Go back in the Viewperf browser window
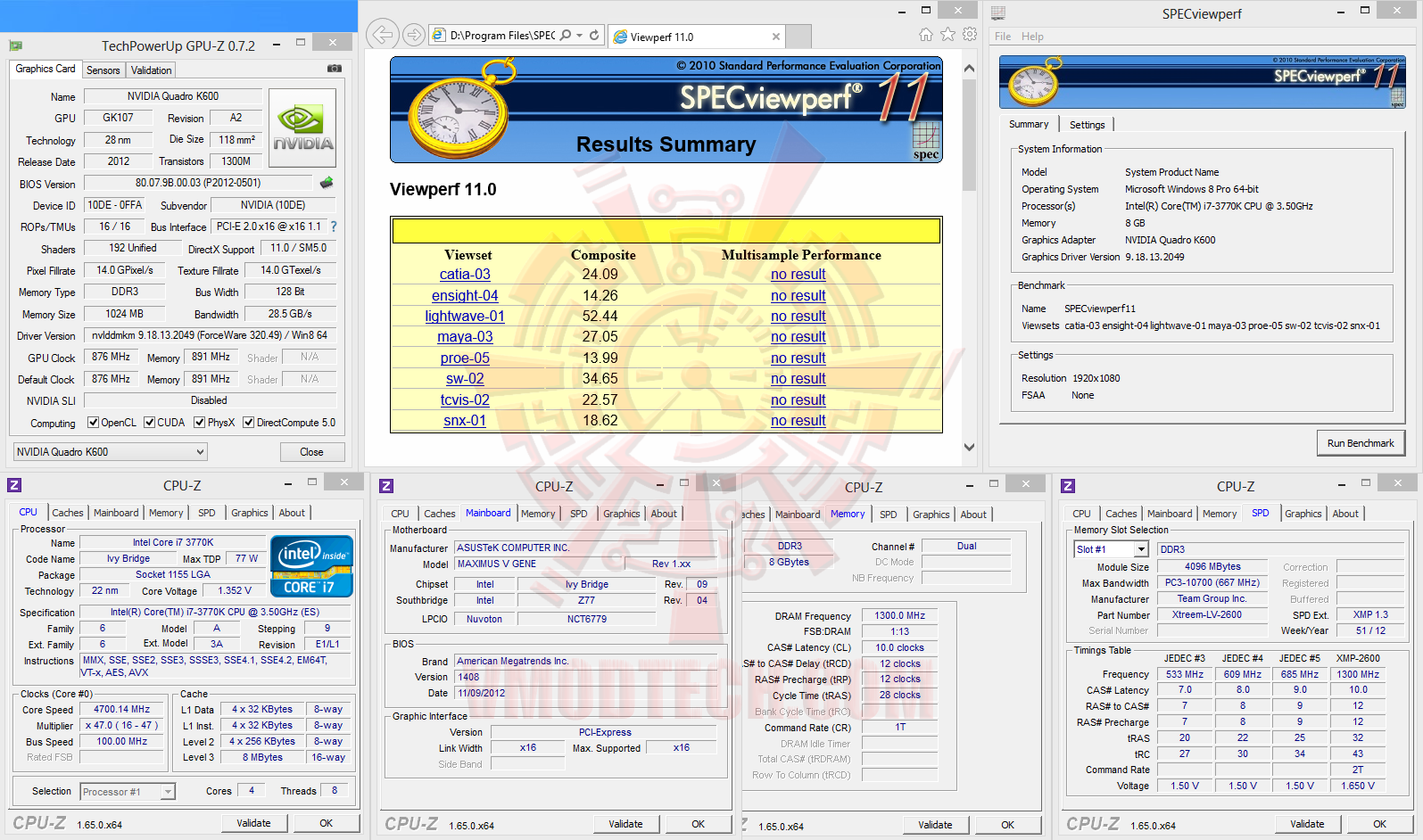 click(x=382, y=35)
